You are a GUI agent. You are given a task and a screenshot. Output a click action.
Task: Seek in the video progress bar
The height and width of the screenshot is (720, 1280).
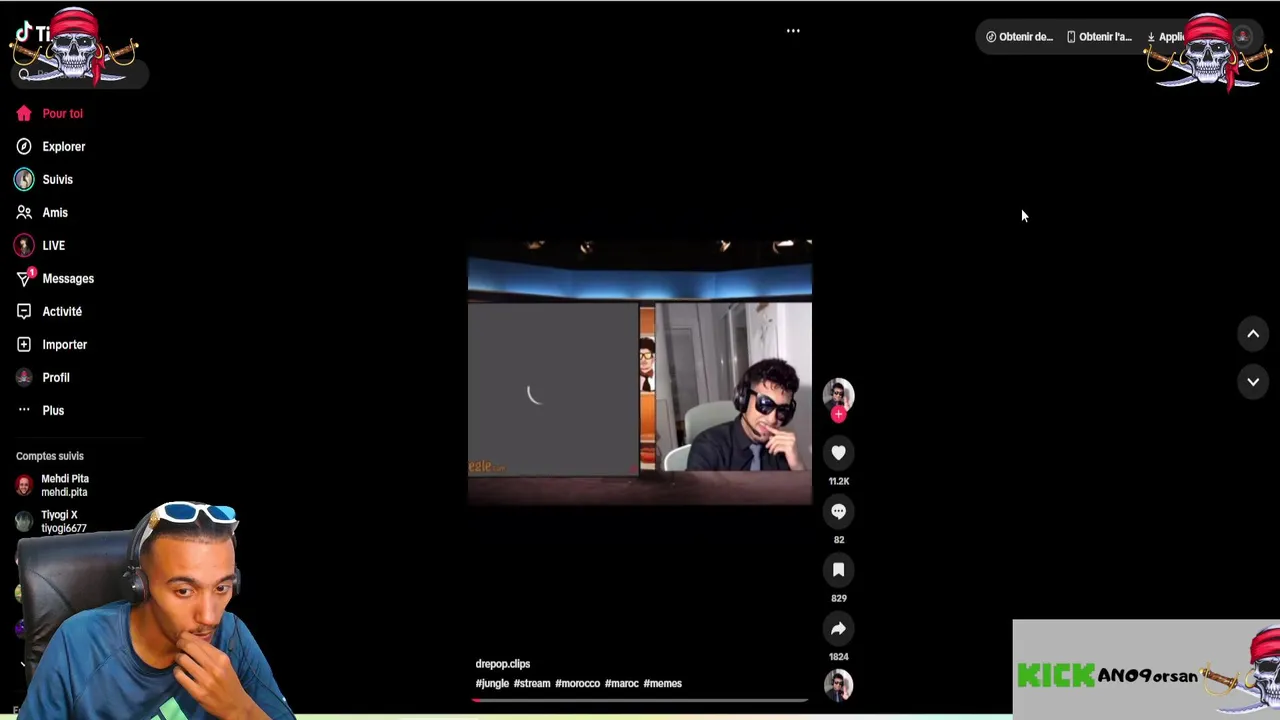click(640, 700)
